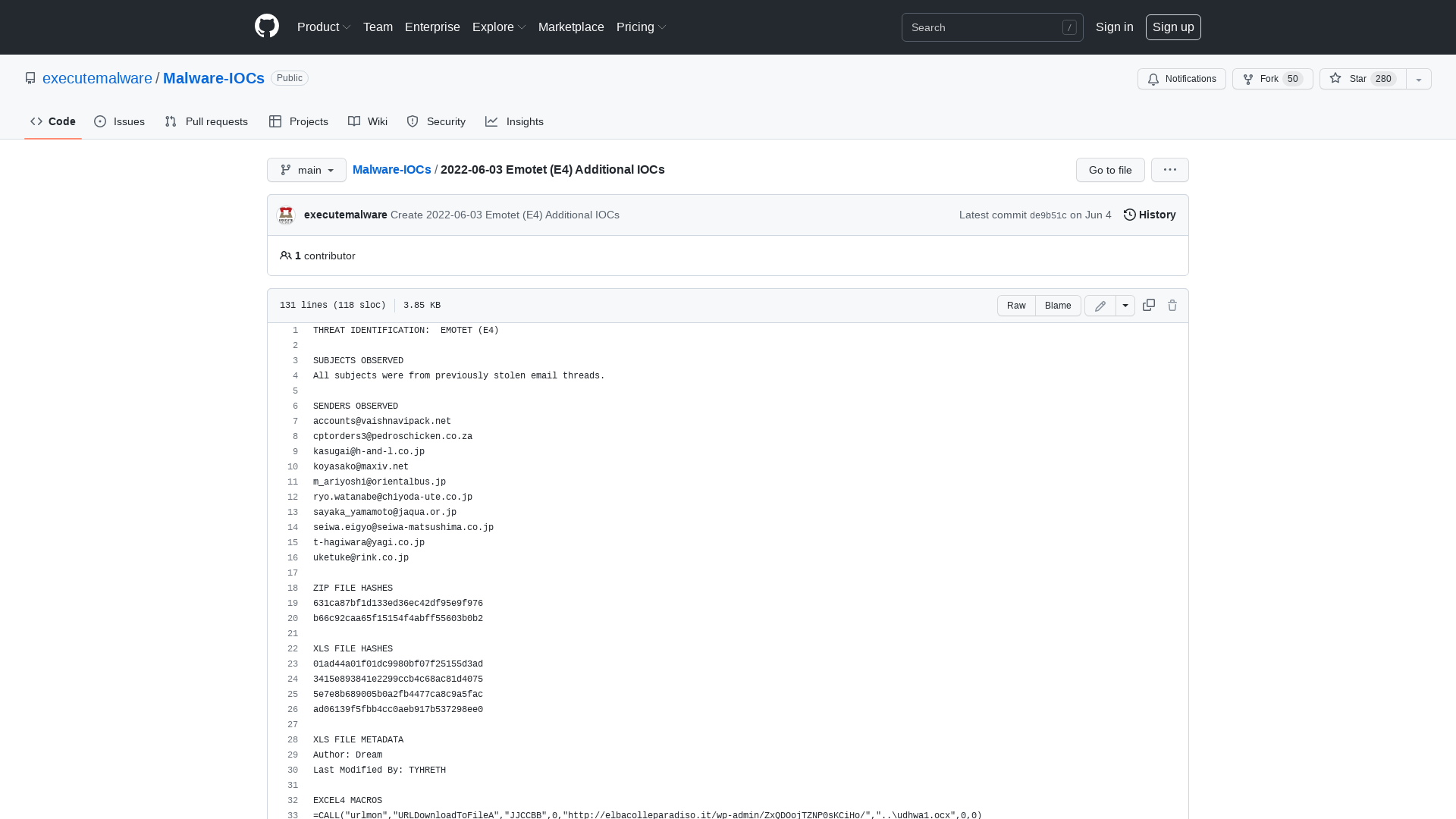Open commit History via the clock icon
This screenshot has width=1456, height=819.
point(1149,215)
